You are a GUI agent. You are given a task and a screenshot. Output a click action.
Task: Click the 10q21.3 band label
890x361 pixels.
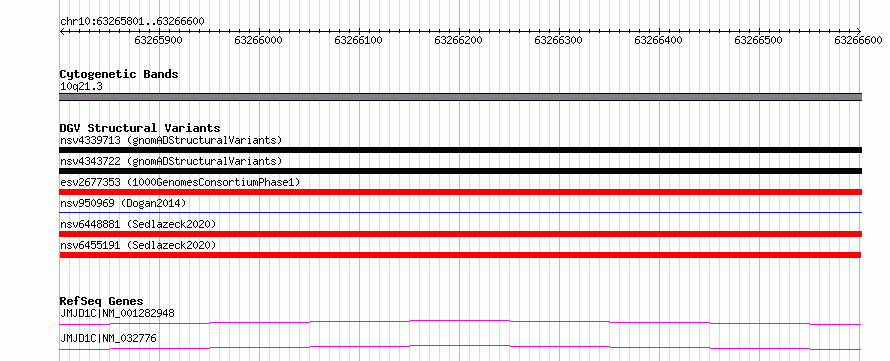[x=81, y=87]
